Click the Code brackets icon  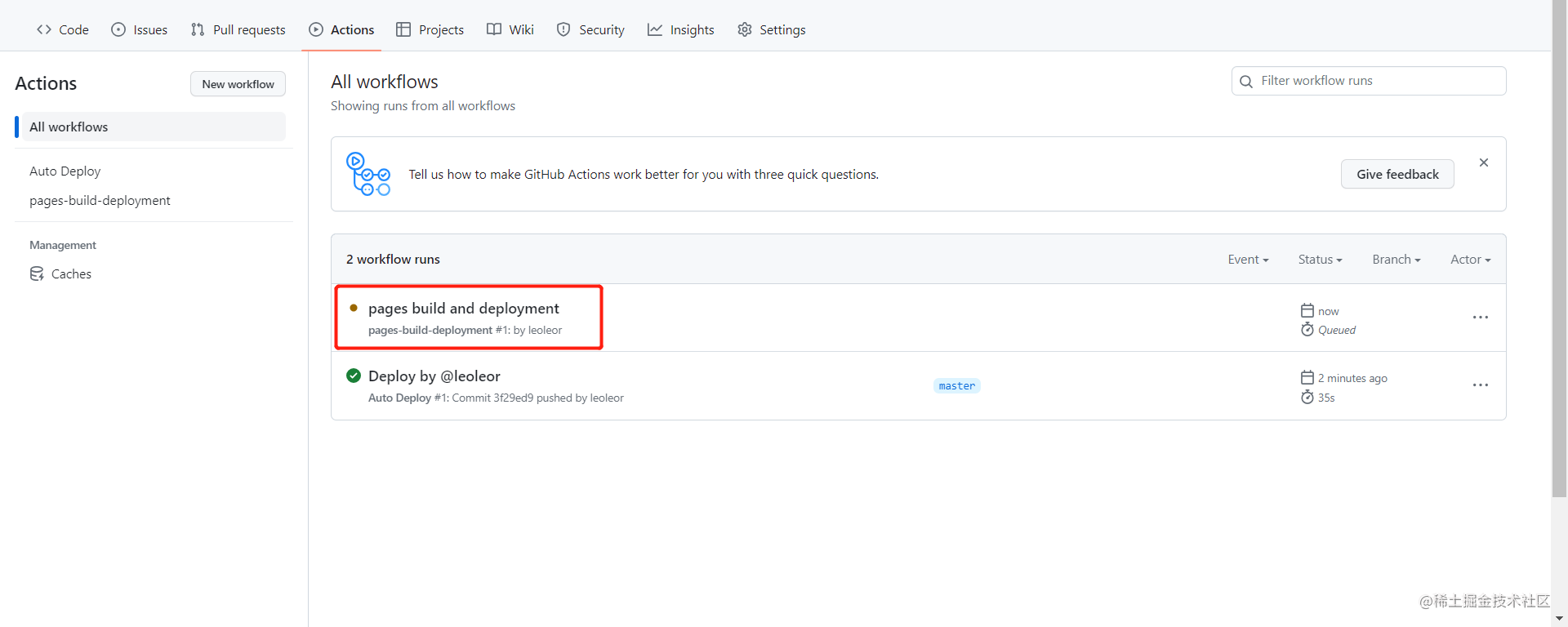click(x=44, y=29)
